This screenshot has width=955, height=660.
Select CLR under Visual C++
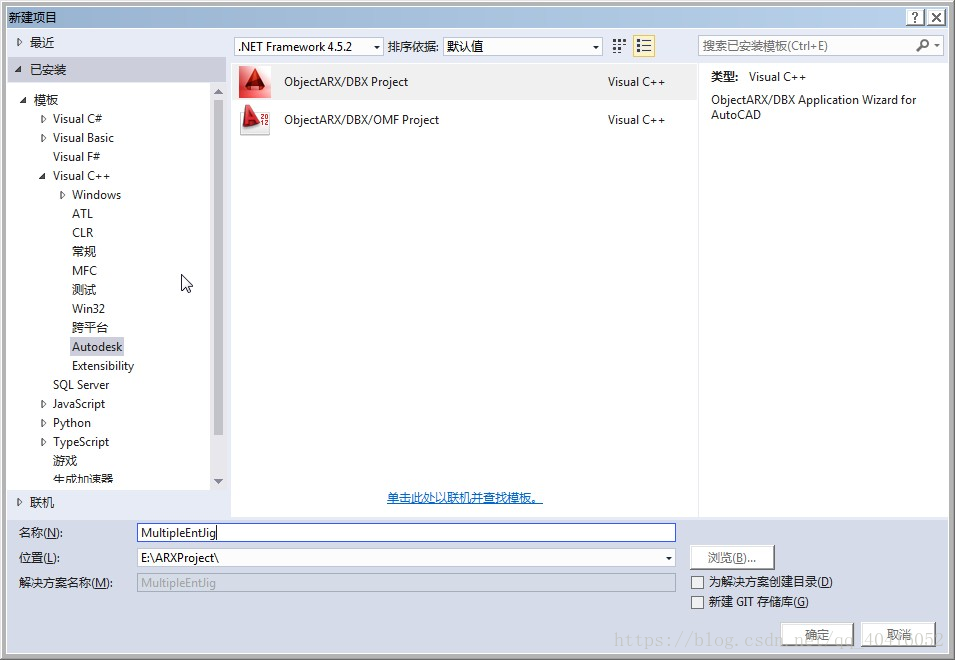coord(82,233)
